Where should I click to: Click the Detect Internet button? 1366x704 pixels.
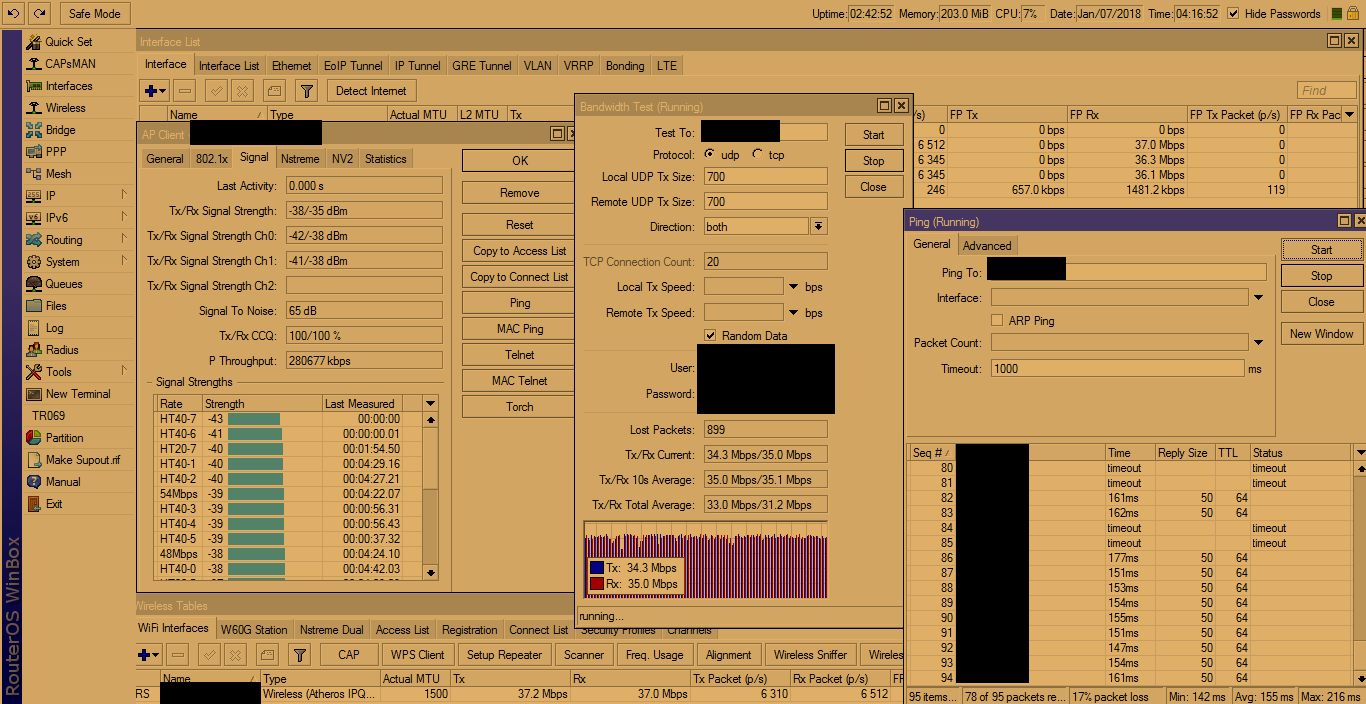point(371,91)
